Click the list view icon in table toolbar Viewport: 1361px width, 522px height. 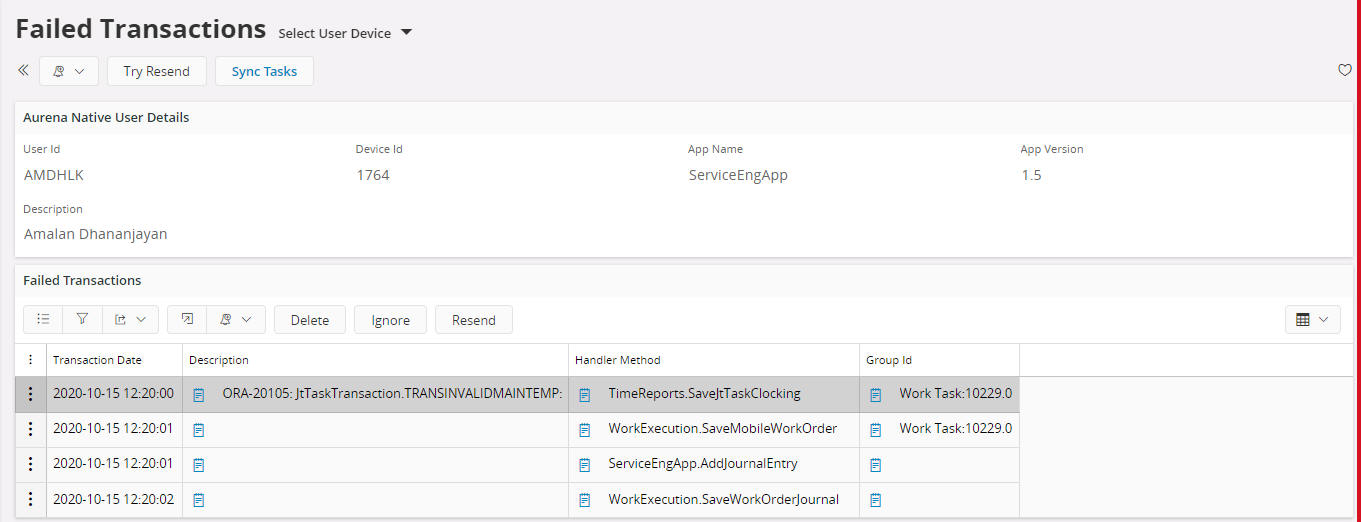pyautogui.click(x=43, y=320)
